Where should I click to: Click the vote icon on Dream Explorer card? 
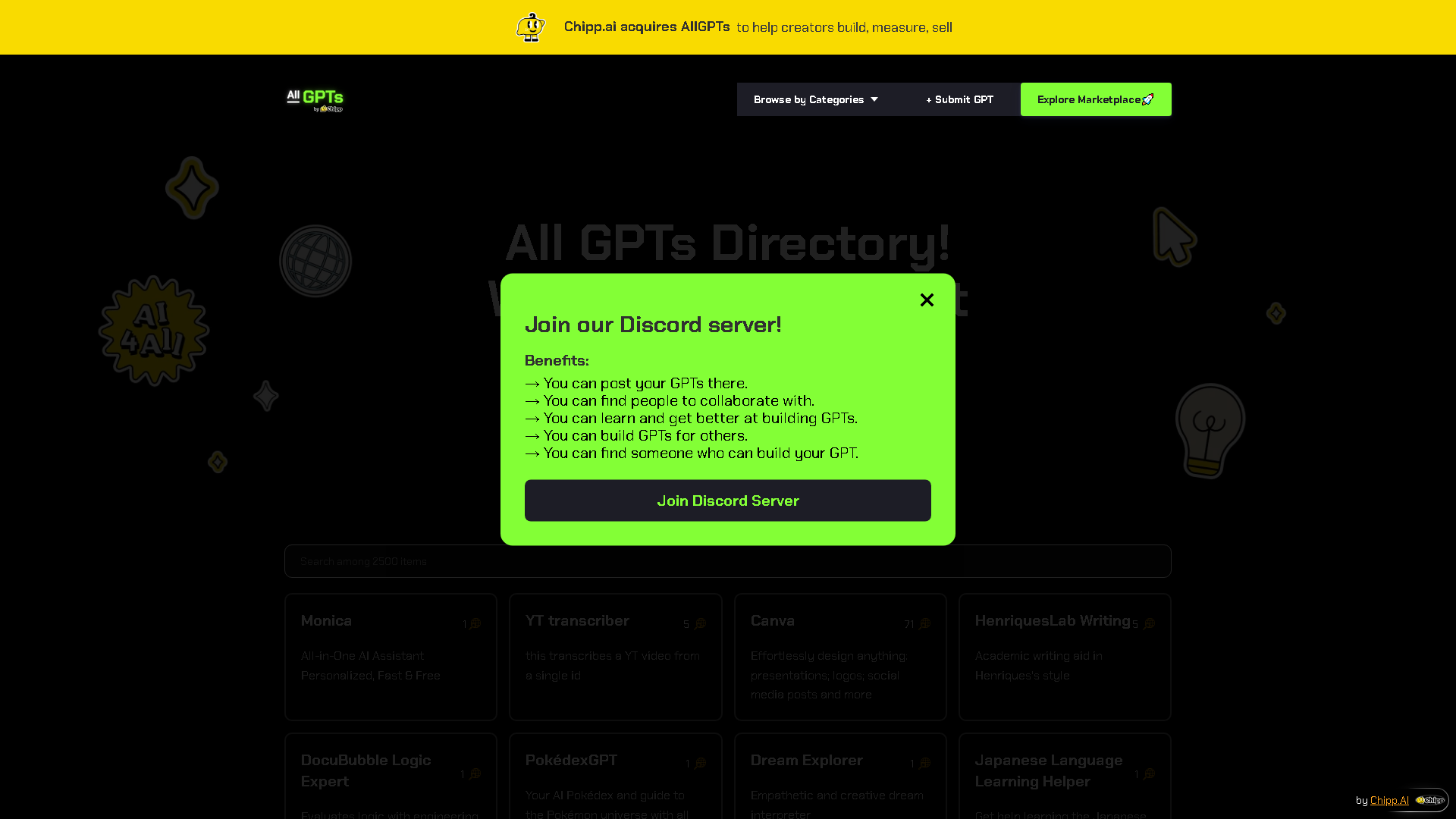point(924,764)
